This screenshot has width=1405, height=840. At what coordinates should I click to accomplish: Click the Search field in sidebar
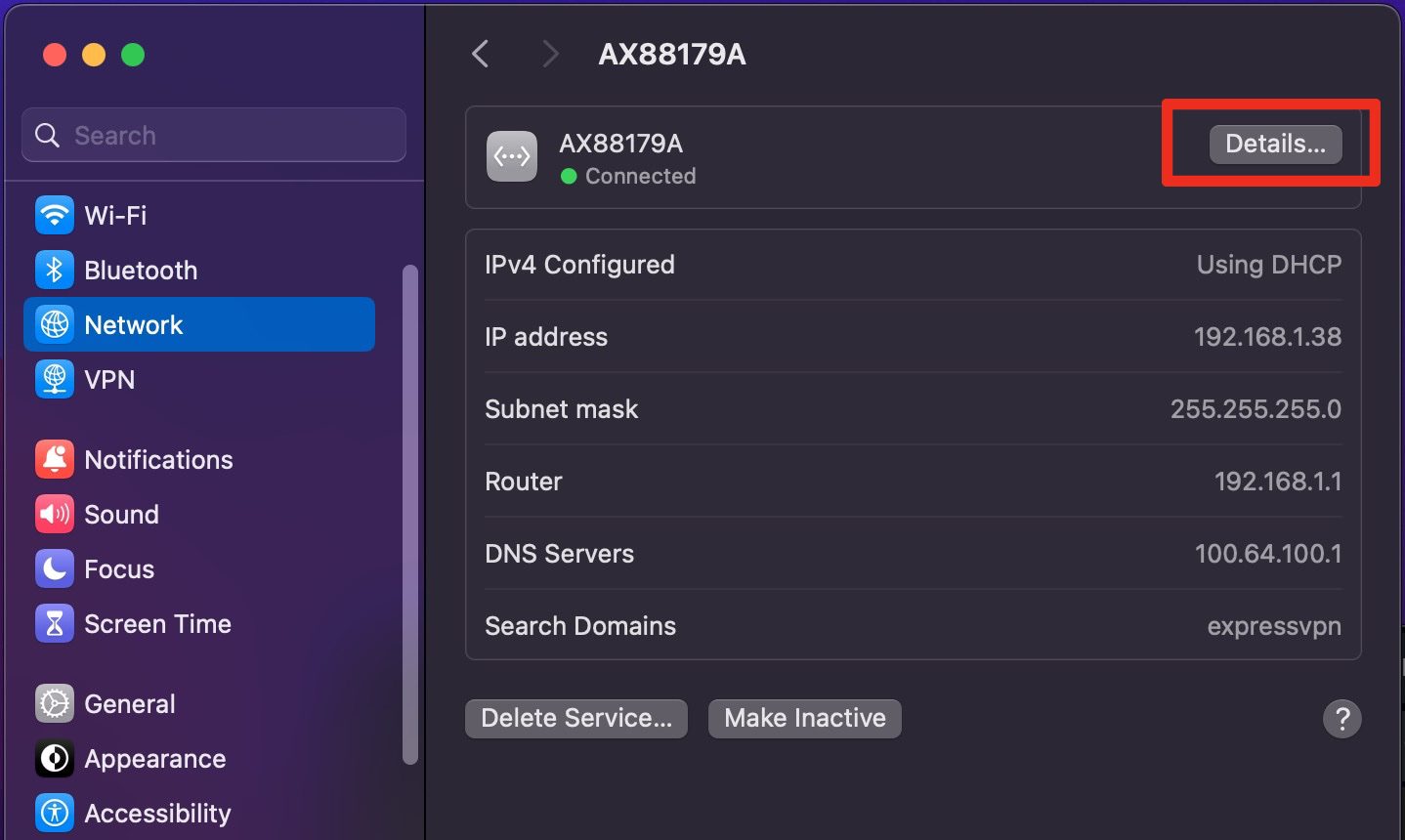click(x=214, y=135)
